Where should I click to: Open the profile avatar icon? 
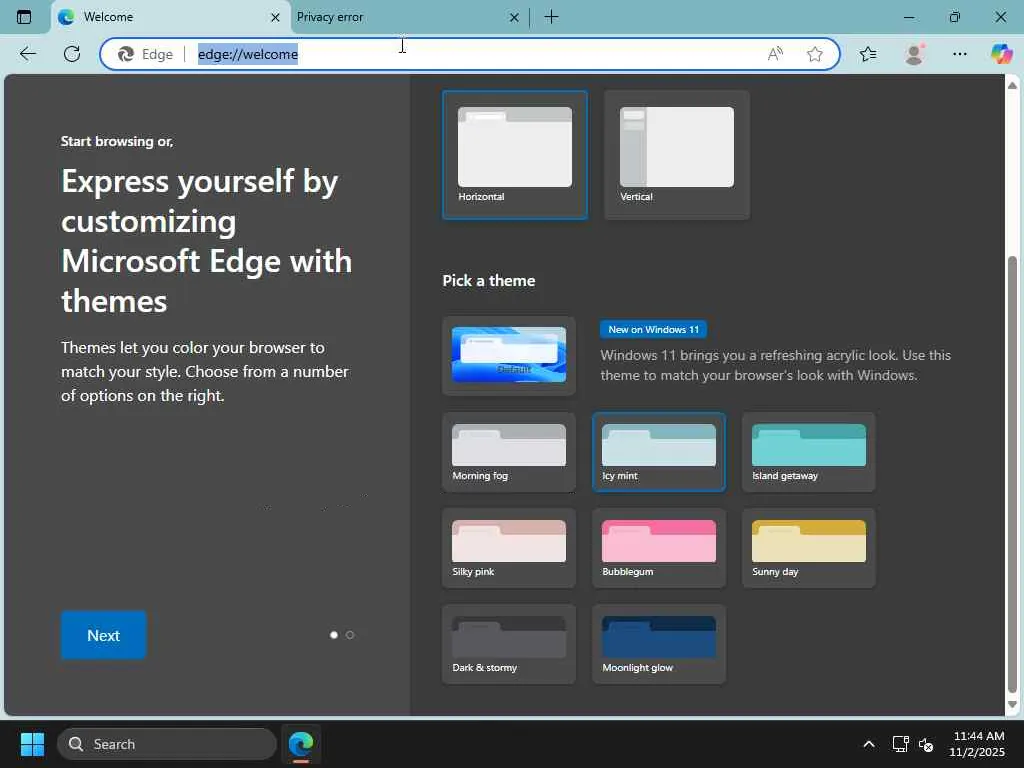[914, 54]
